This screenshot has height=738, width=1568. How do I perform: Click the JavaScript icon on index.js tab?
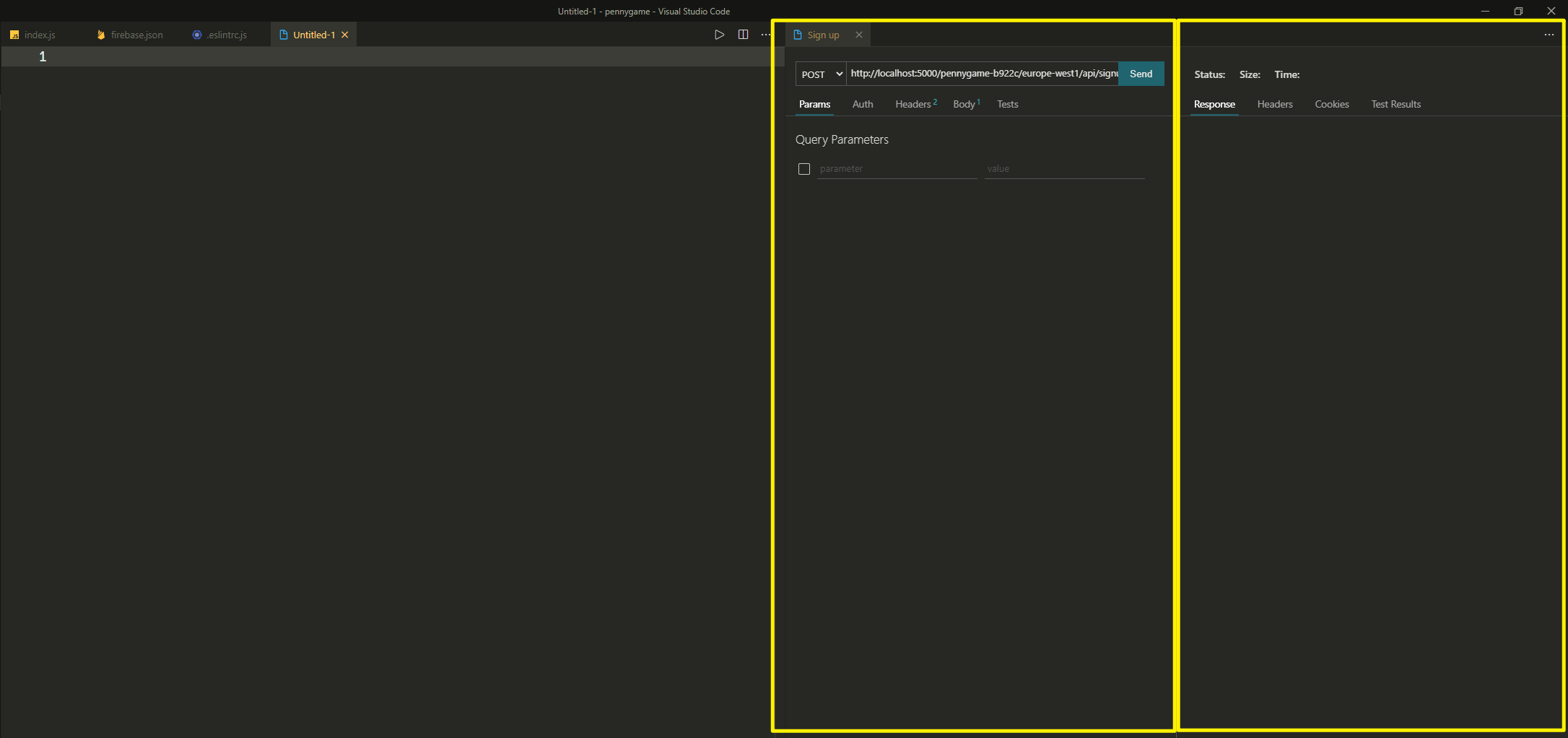(15, 34)
